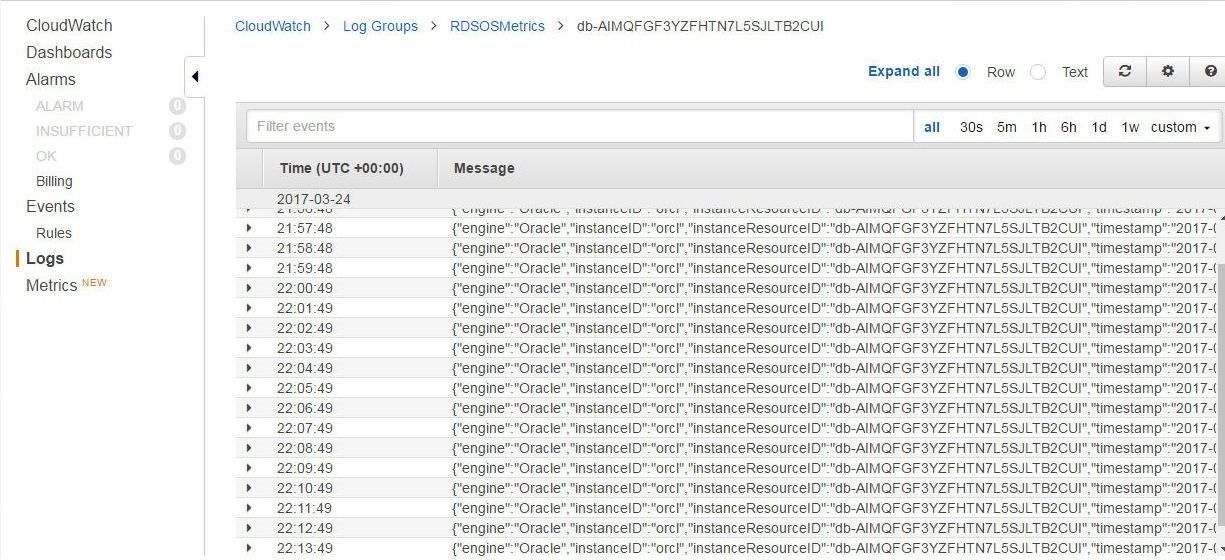
Task: Select the 22:01:49 timestamp cell
Action: 305,308
